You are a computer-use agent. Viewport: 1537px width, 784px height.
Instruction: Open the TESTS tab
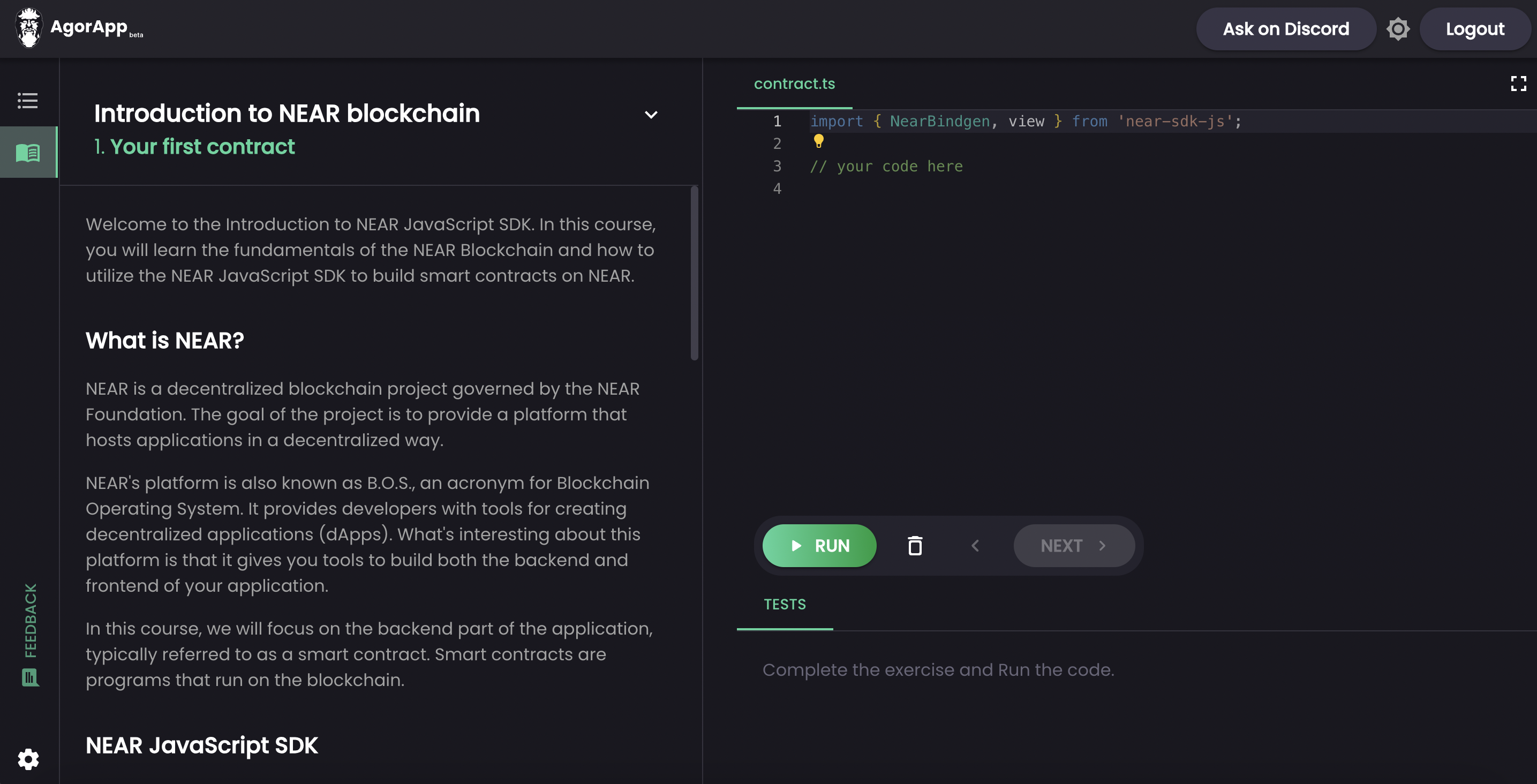[x=785, y=605]
